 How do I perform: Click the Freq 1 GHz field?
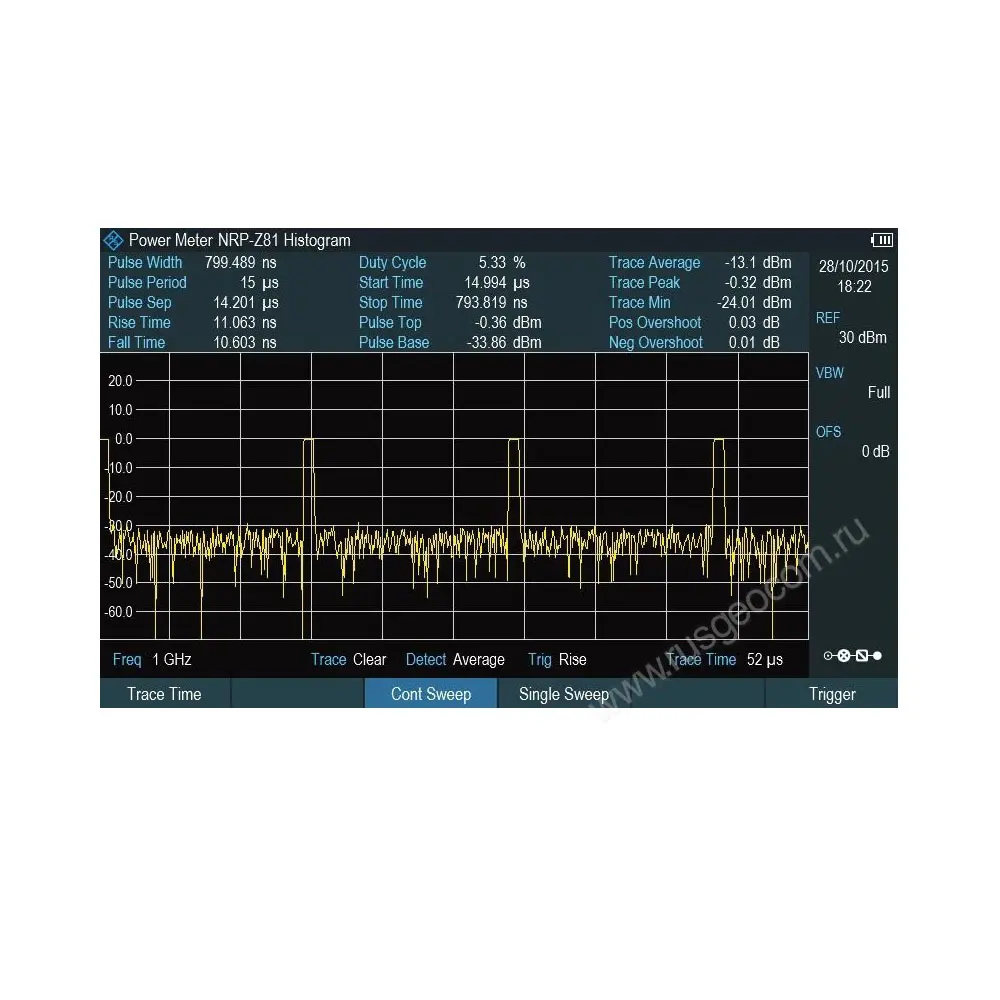point(152,660)
